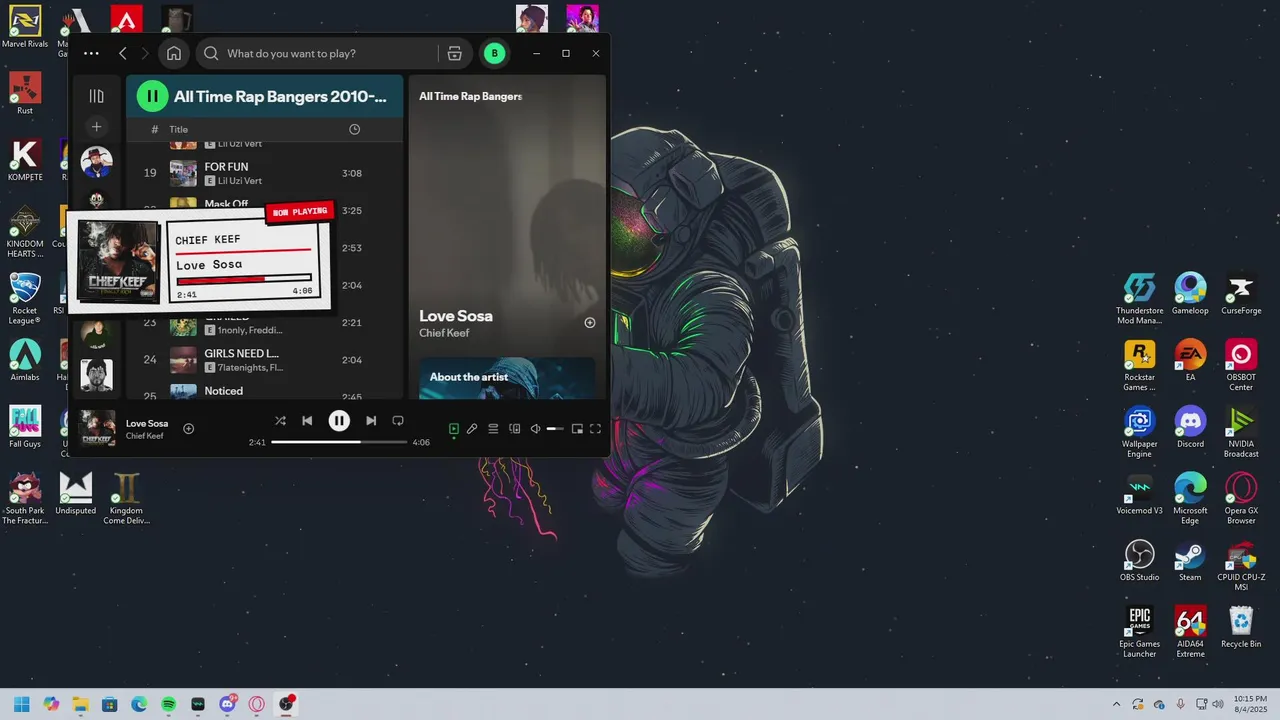Open the bottom sidebar library grayscale portrait
Screen dimensions: 1280x720
96,375
